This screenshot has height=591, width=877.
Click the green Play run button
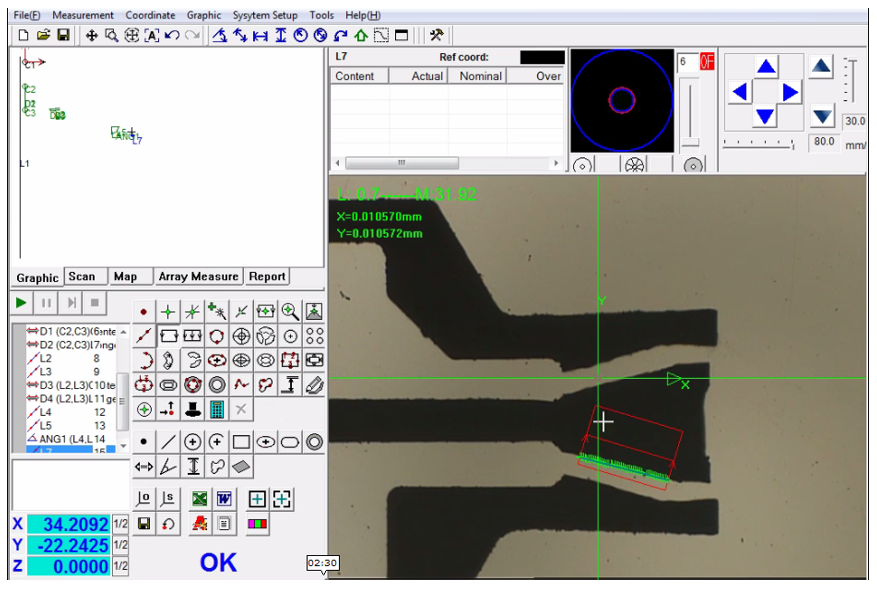(x=21, y=302)
